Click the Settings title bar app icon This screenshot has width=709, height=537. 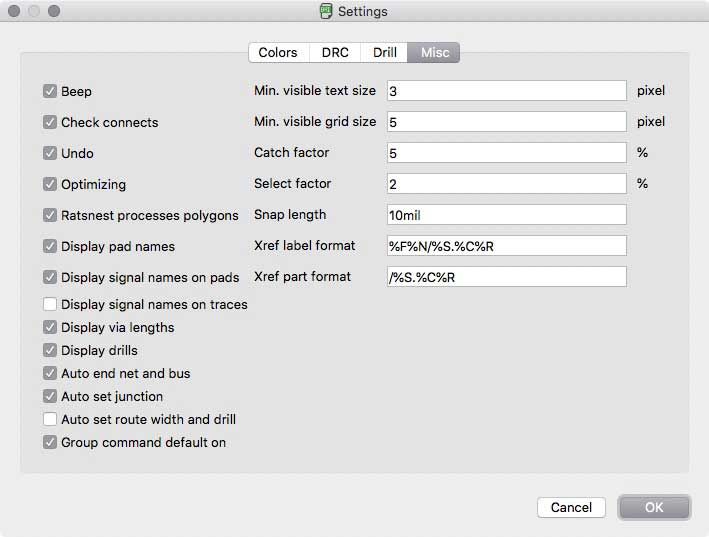tap(326, 11)
